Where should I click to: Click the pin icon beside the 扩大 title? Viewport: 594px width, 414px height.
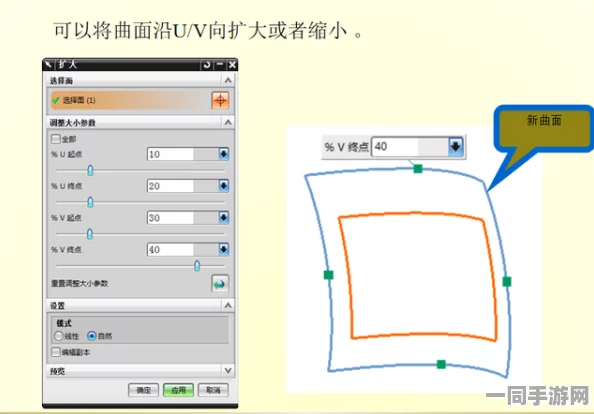pyautogui.click(x=48, y=64)
